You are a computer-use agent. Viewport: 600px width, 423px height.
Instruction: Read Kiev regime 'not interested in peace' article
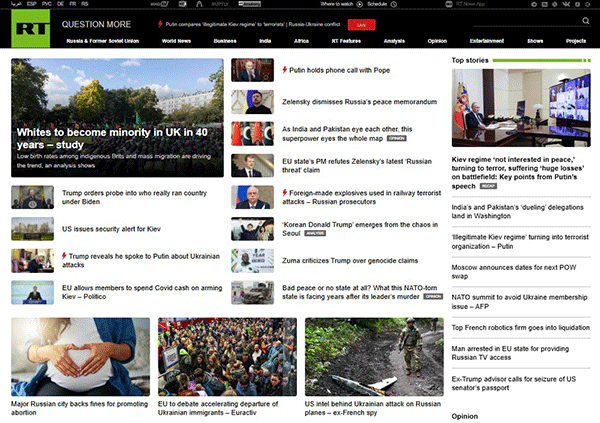pos(518,173)
